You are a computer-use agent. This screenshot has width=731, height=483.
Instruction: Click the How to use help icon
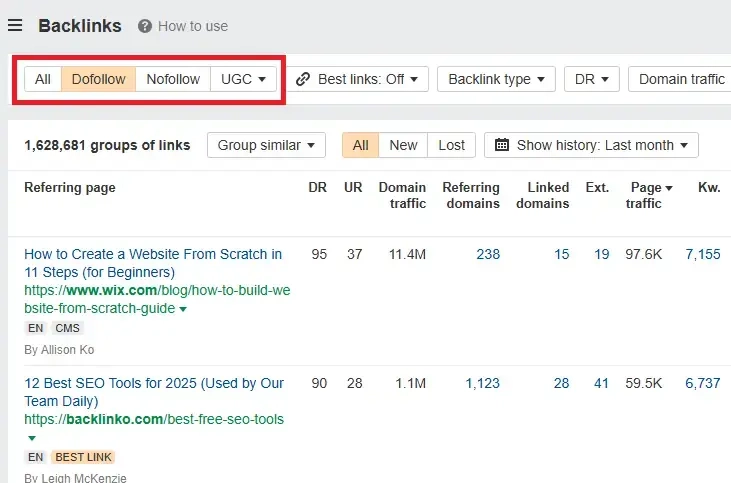pos(145,26)
